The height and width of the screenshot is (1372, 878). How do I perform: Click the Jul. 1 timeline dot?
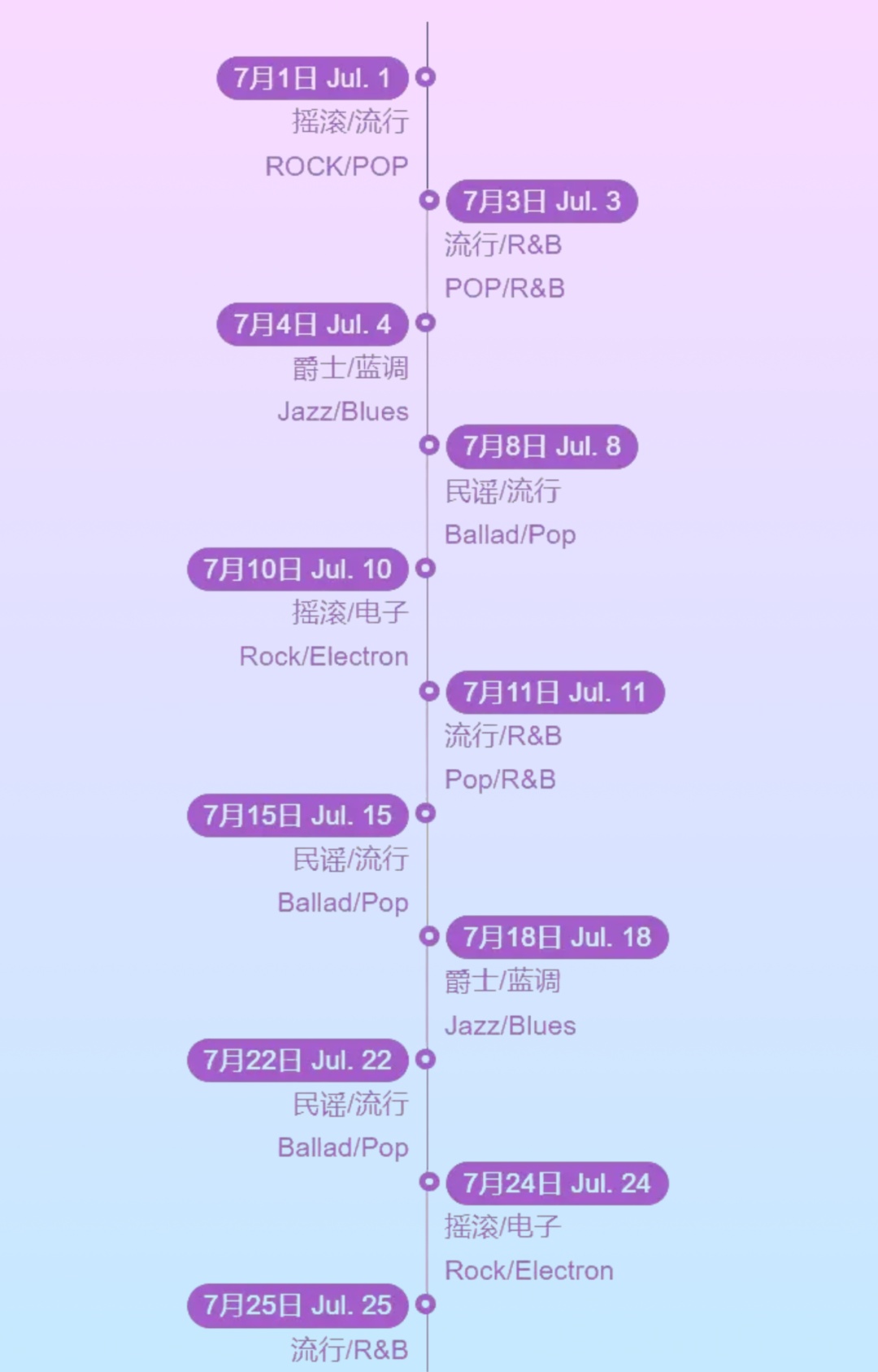point(425,77)
